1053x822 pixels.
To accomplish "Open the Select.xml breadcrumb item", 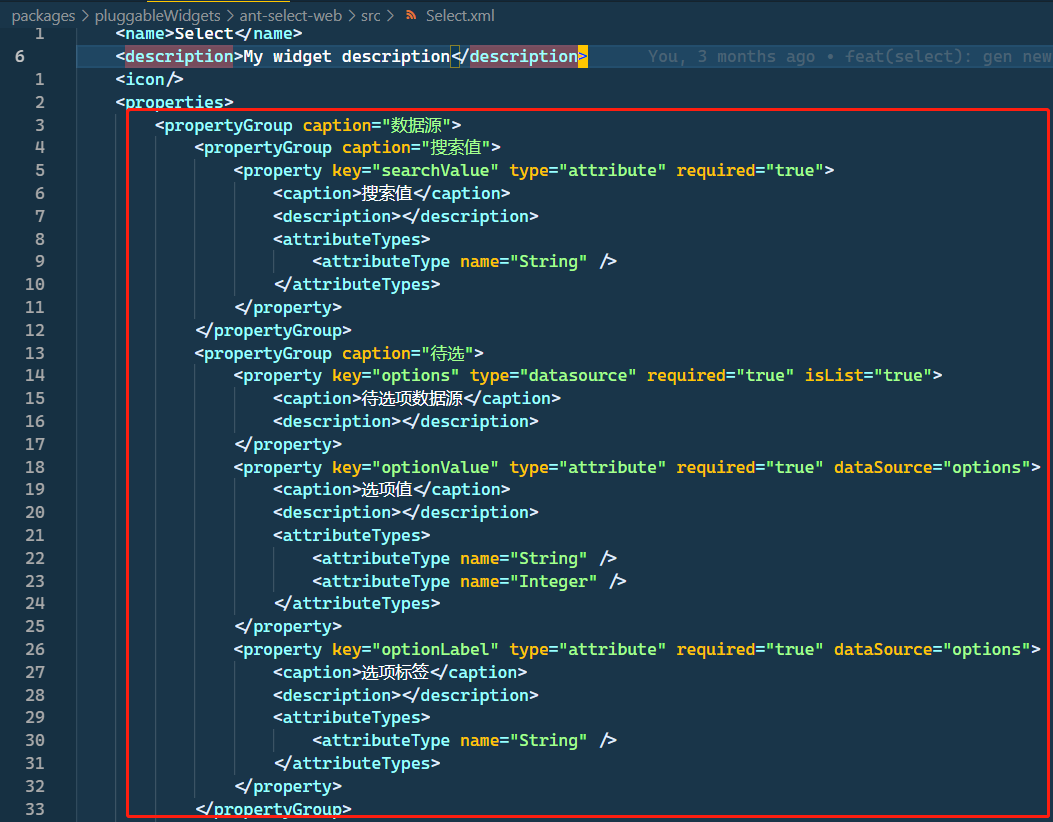I will point(459,16).
